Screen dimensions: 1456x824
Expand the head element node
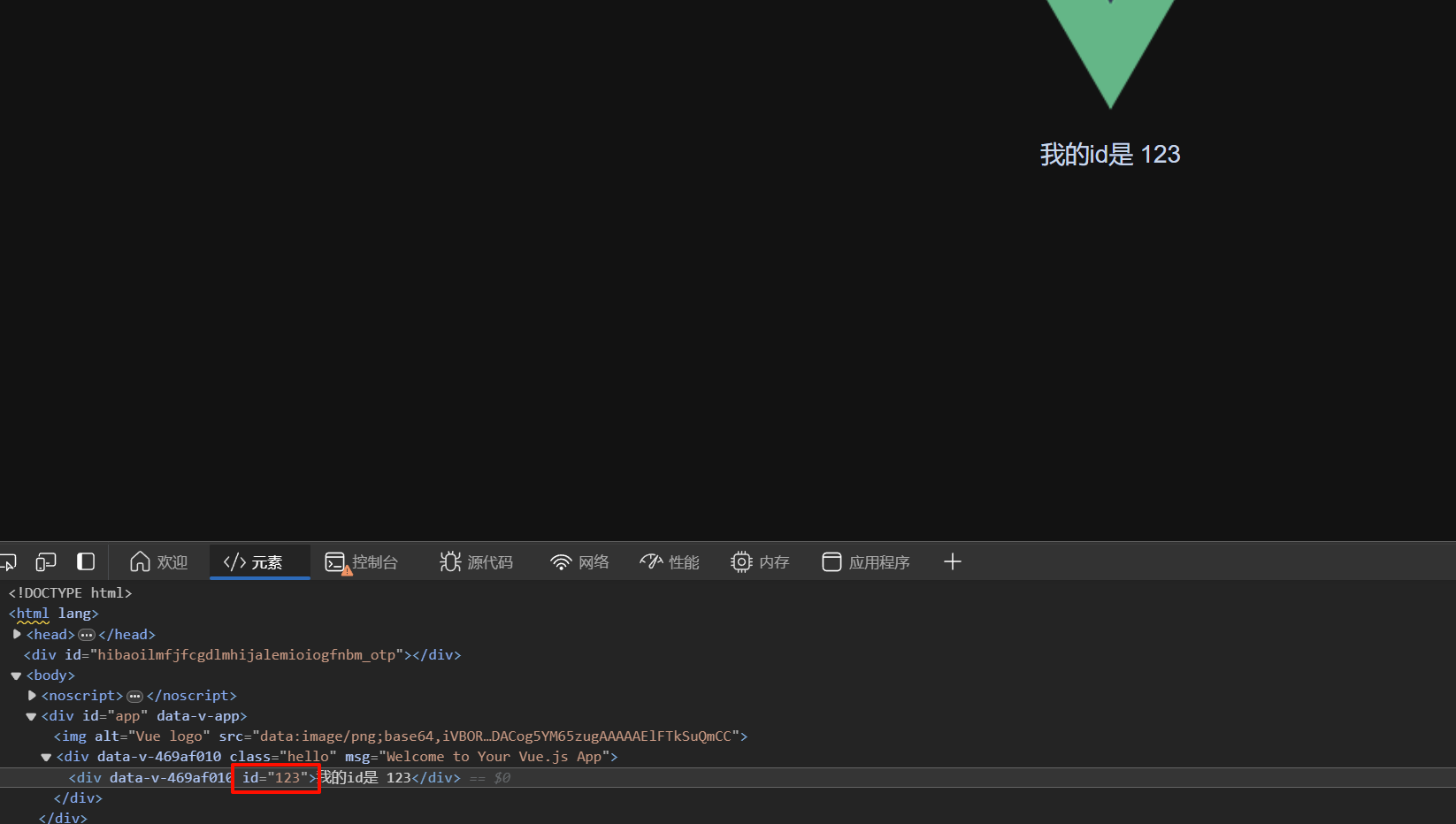[x=17, y=635]
